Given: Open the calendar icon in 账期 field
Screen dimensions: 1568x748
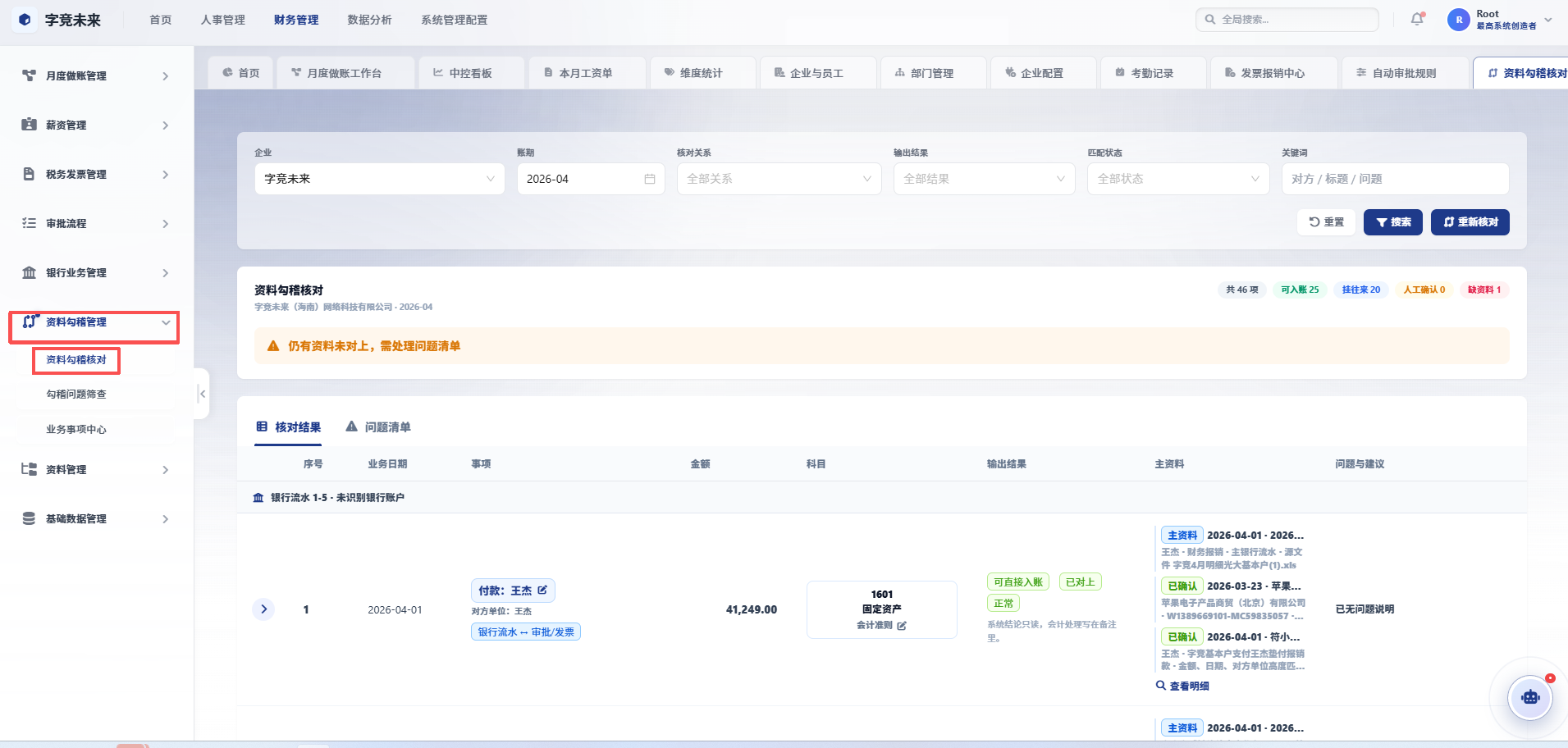Looking at the screenshot, I should pos(650,179).
